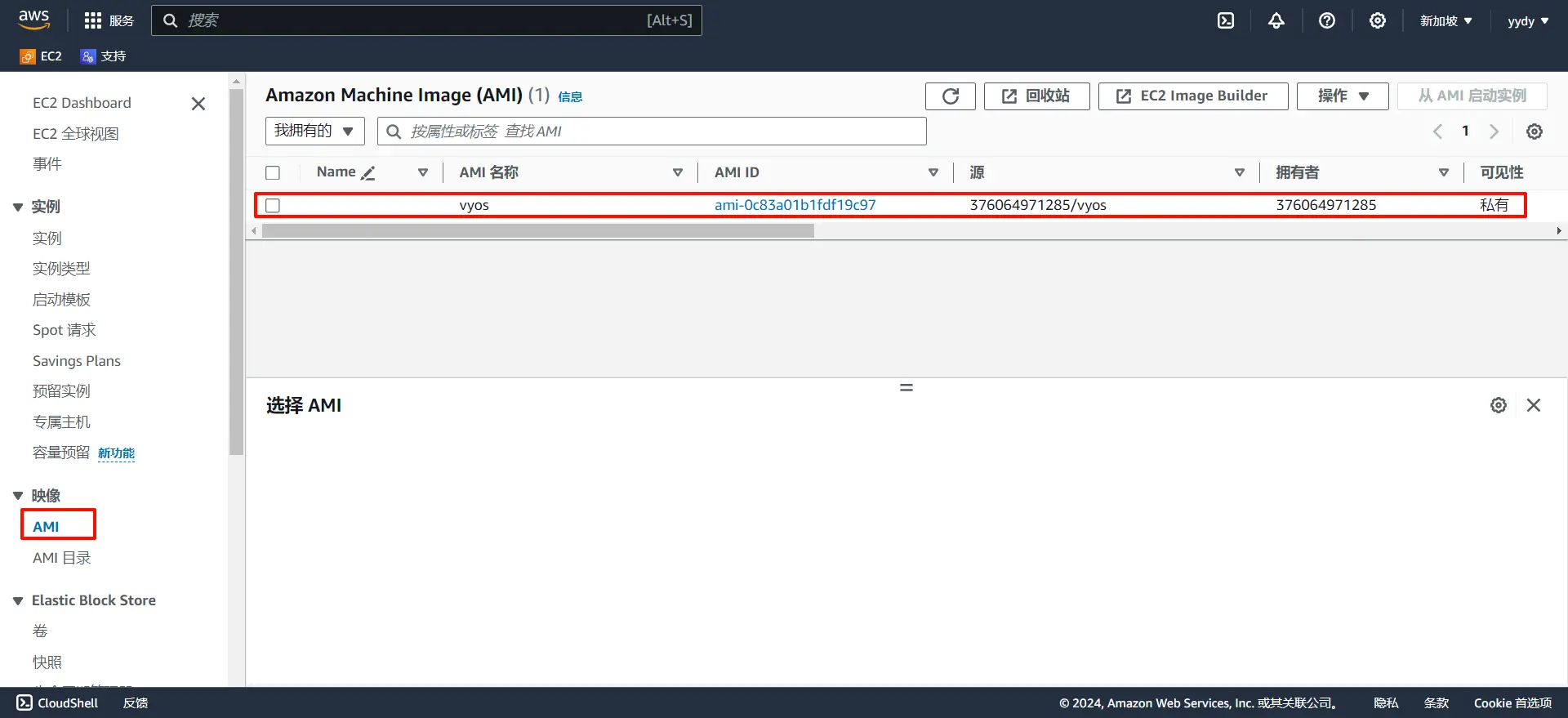1568x718 pixels.
Task: Open EC2 Dashboard in sidebar
Action: point(82,103)
